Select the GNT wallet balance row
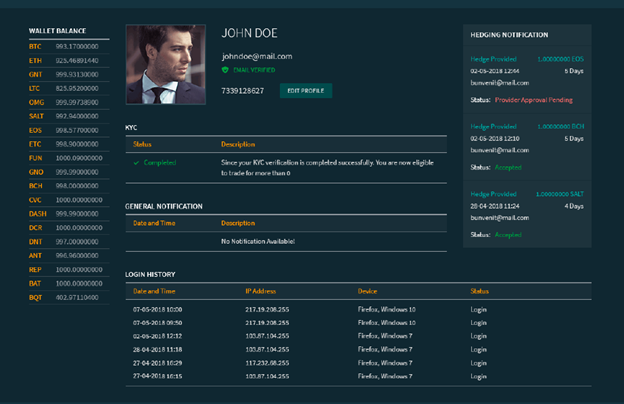624x404 pixels. click(69, 74)
